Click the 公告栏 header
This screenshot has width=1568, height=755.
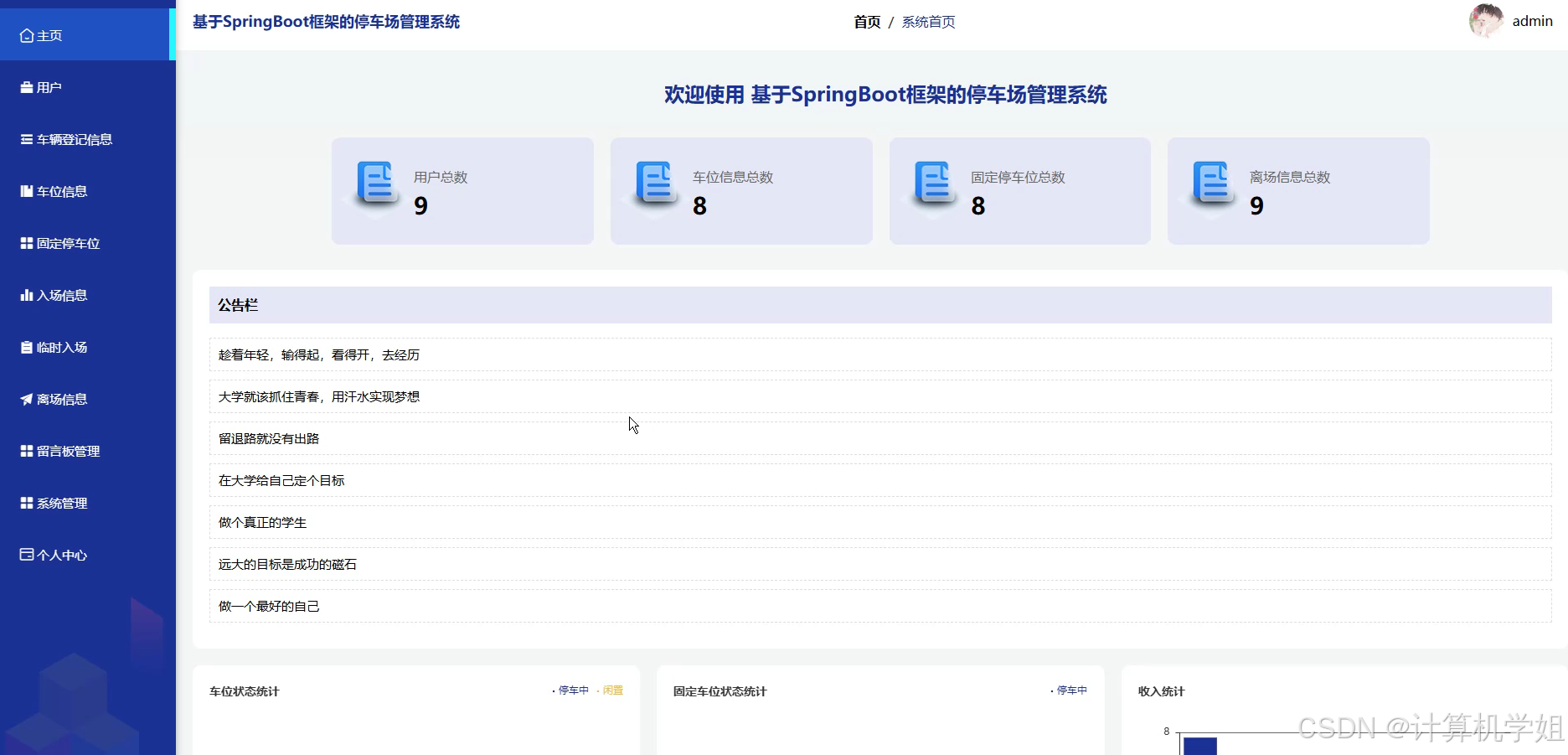point(880,305)
